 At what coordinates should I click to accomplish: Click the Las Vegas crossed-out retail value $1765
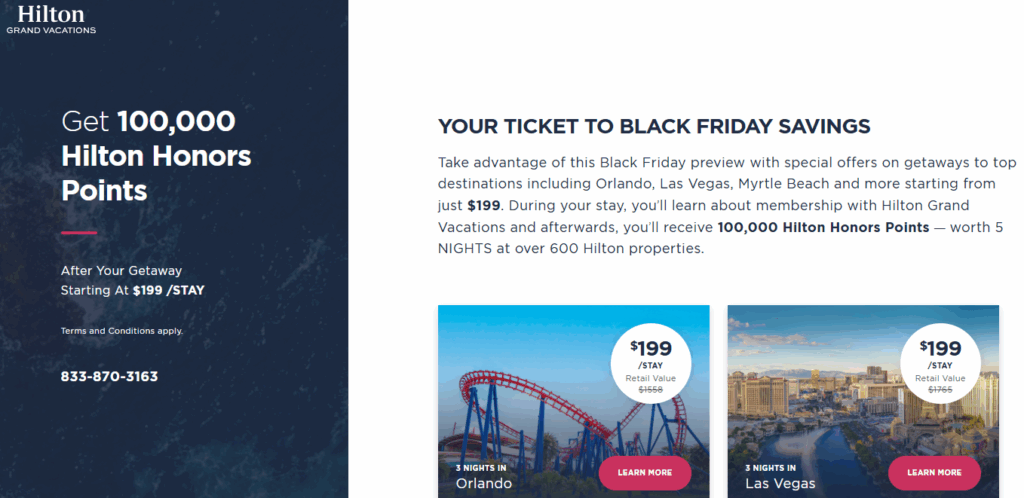pos(940,389)
